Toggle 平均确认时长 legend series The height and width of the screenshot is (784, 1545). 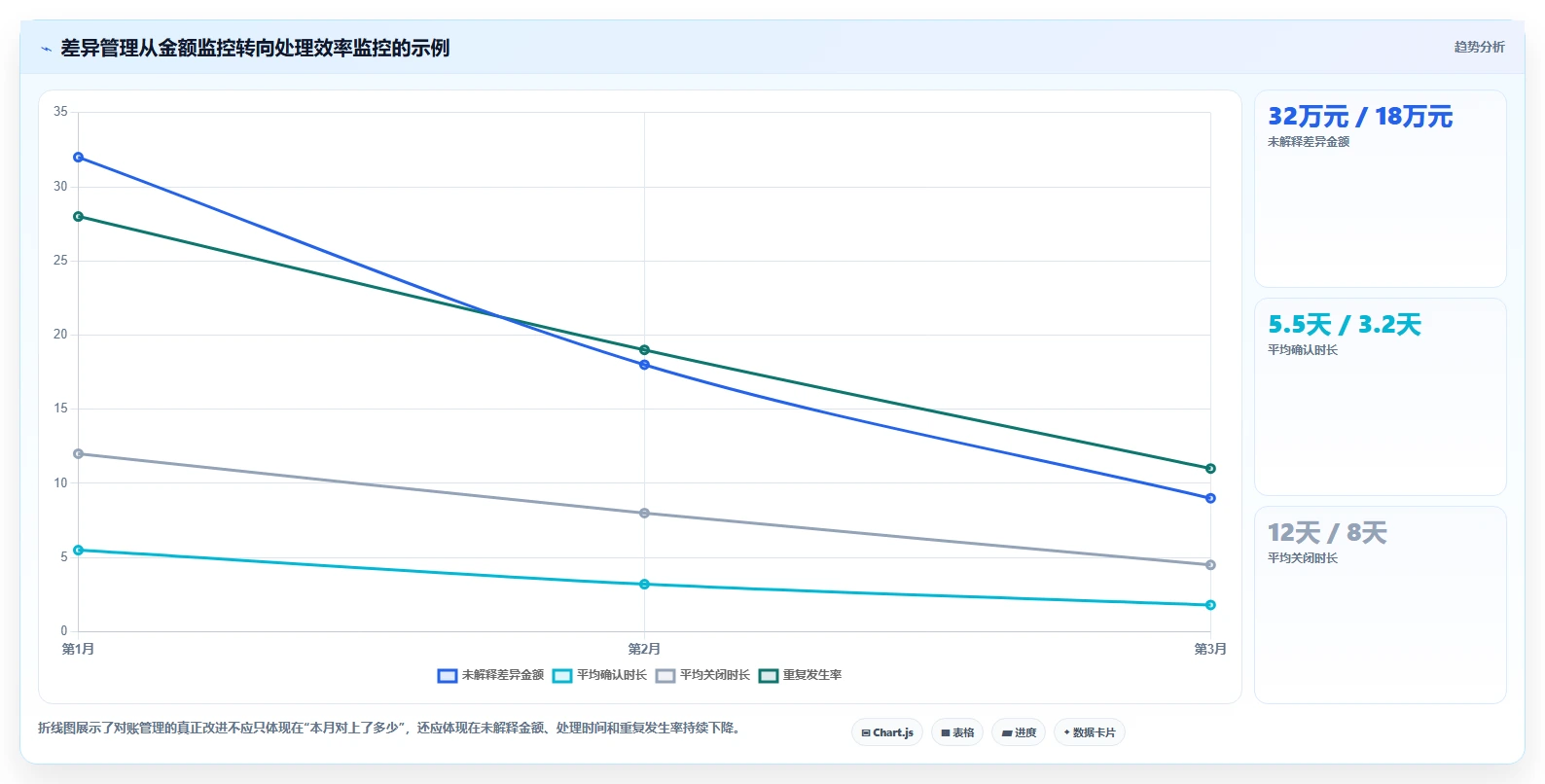point(599,675)
